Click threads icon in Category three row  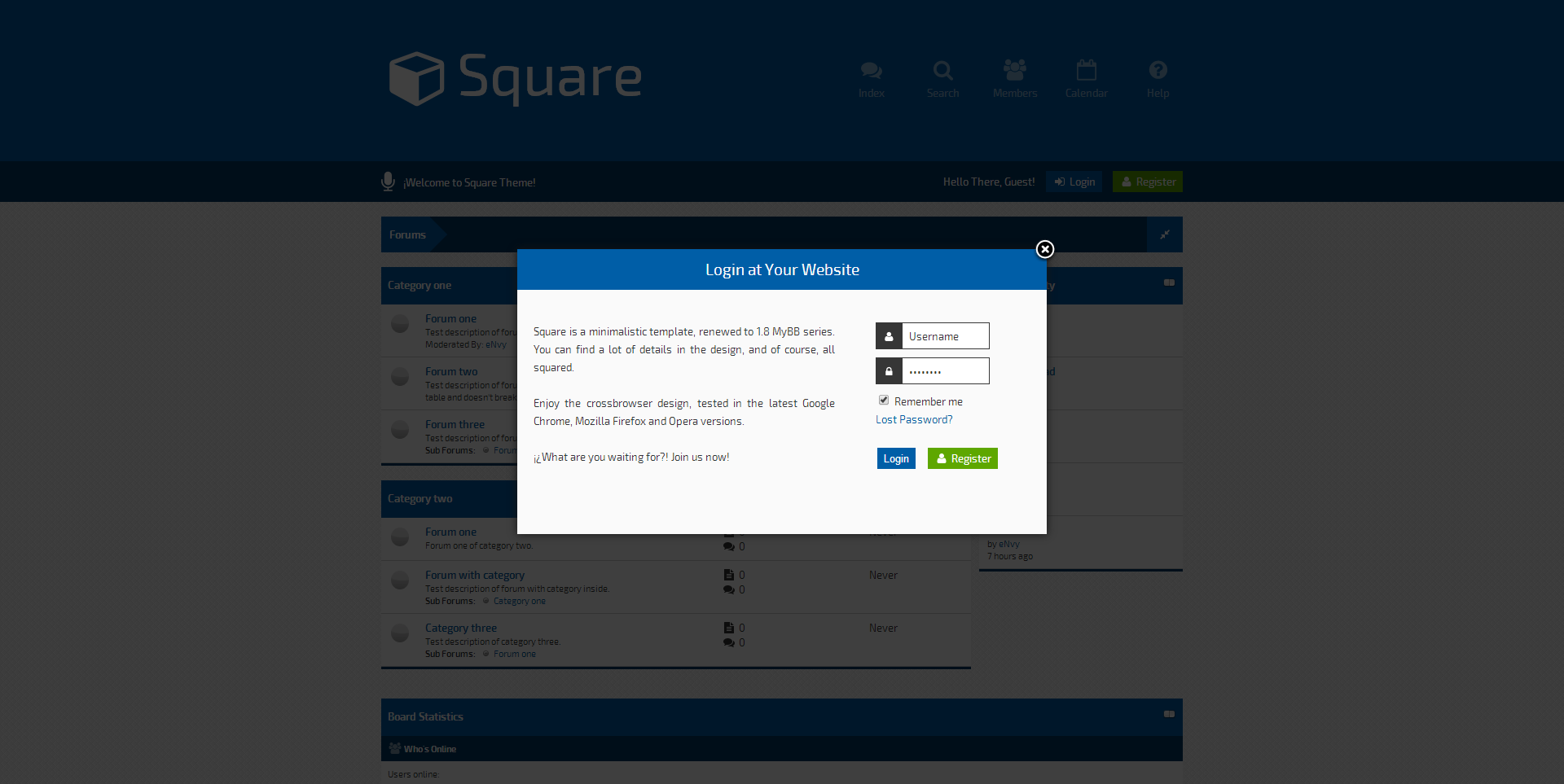(729, 628)
